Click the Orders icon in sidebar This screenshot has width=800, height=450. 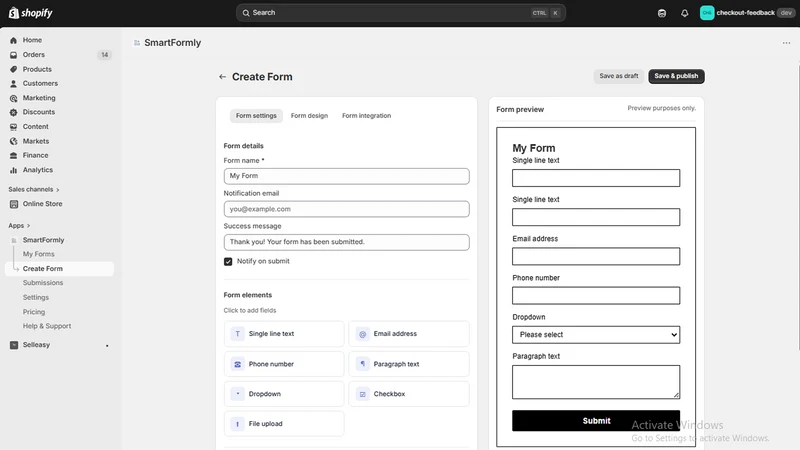pos(14,55)
